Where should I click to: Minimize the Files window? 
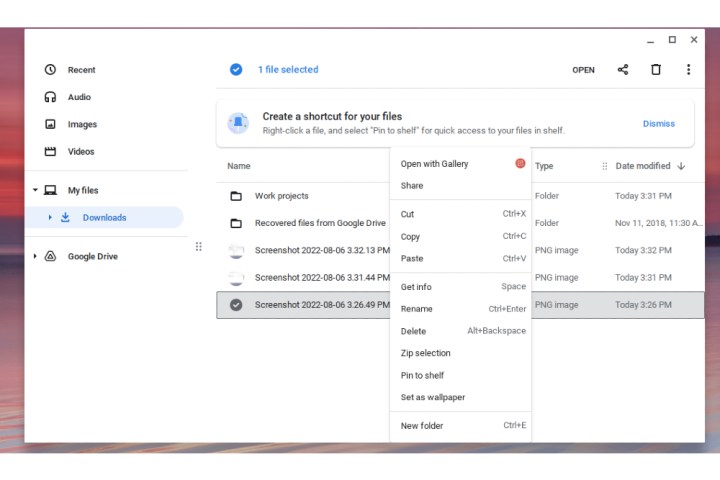pos(650,40)
